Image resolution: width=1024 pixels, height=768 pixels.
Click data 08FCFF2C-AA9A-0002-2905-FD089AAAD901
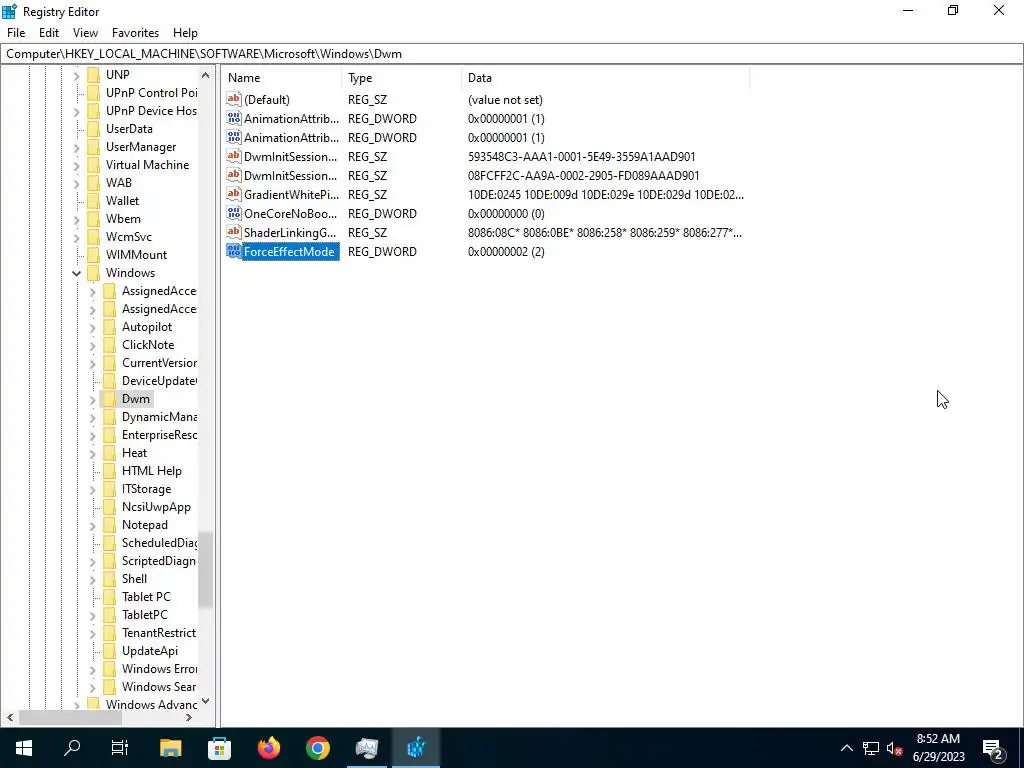click(583, 176)
